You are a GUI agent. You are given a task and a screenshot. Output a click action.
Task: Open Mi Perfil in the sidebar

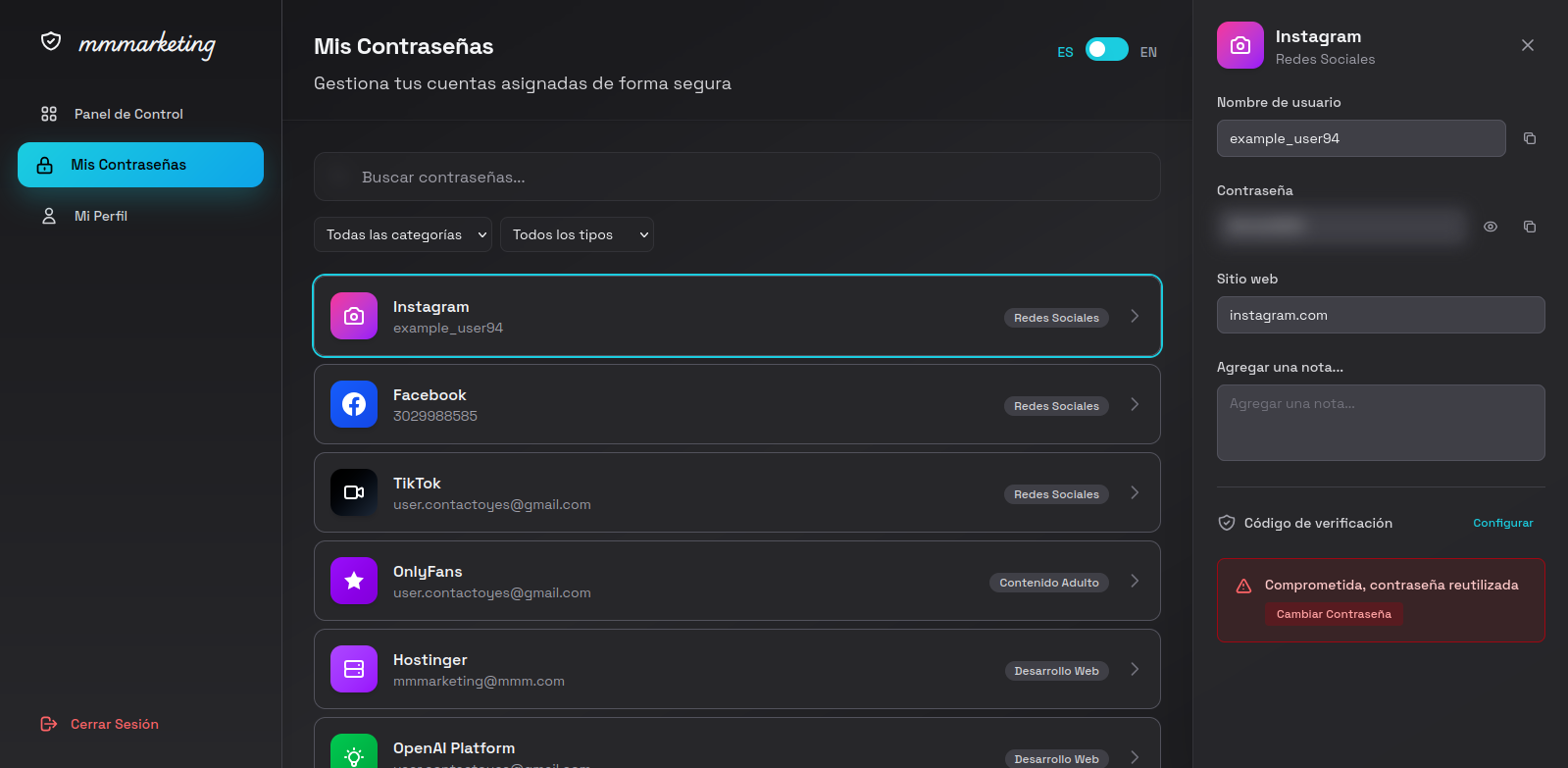coord(101,216)
